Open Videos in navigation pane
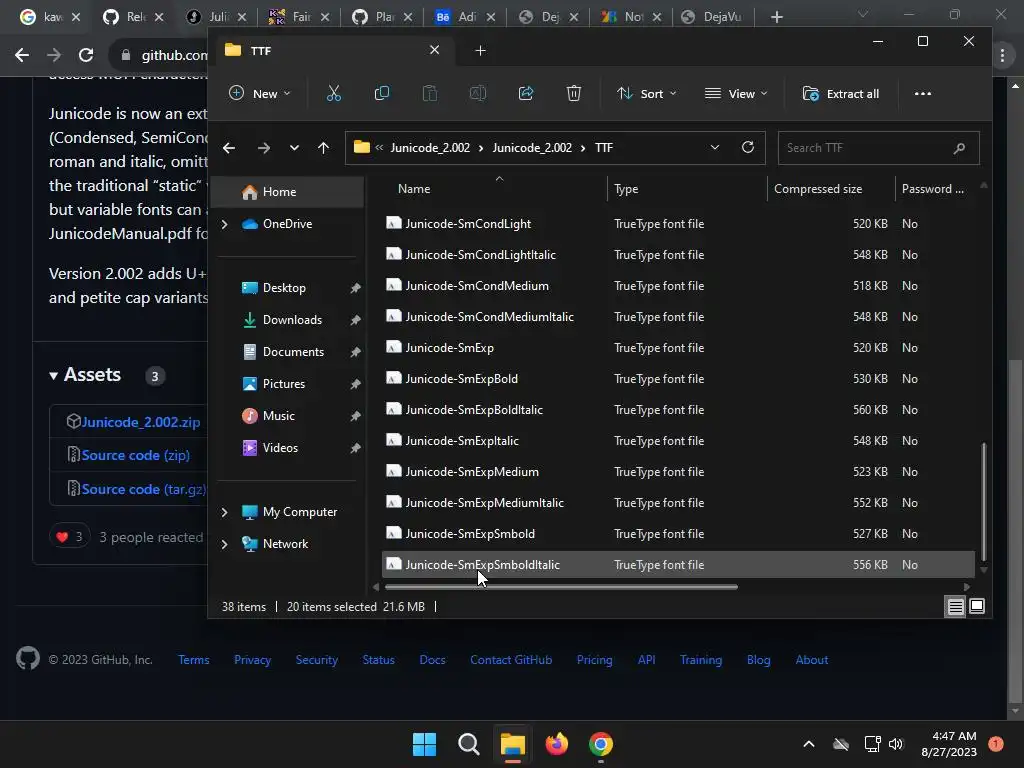The image size is (1024, 768). pyautogui.click(x=280, y=448)
